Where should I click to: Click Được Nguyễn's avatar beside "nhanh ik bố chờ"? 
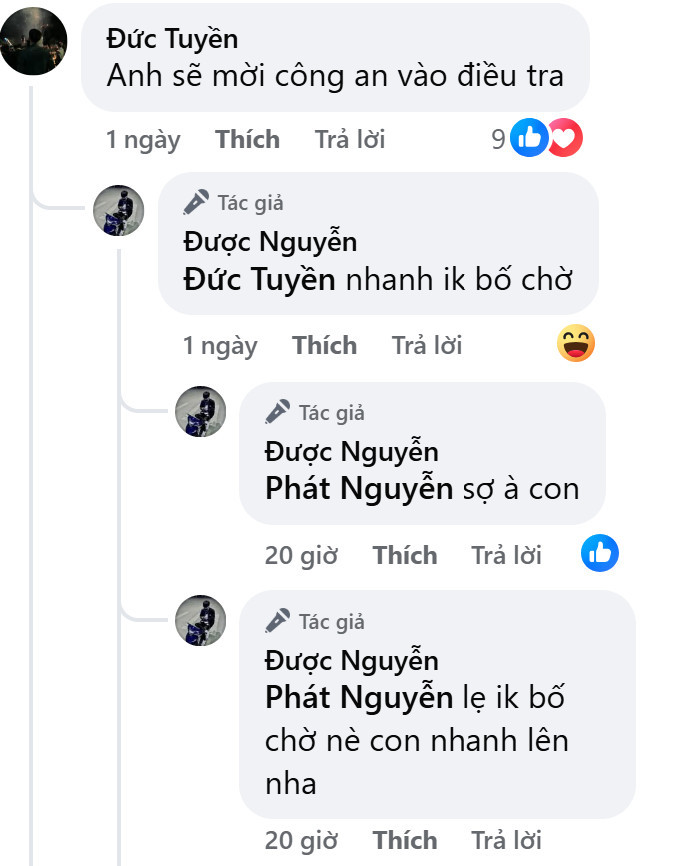coord(119,211)
